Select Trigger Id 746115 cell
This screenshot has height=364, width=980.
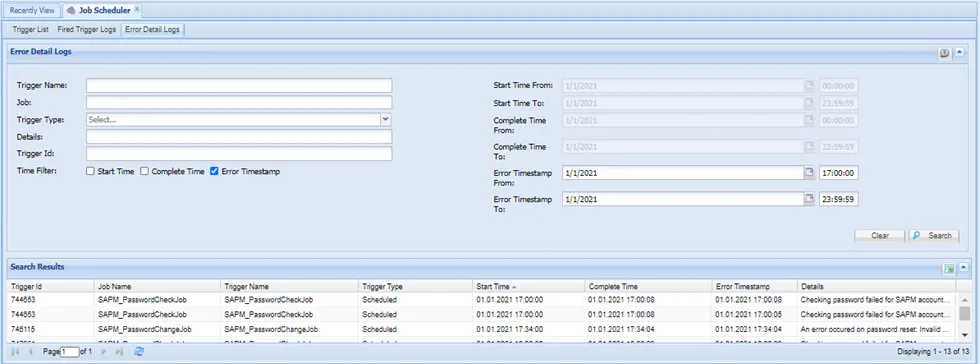(51, 328)
